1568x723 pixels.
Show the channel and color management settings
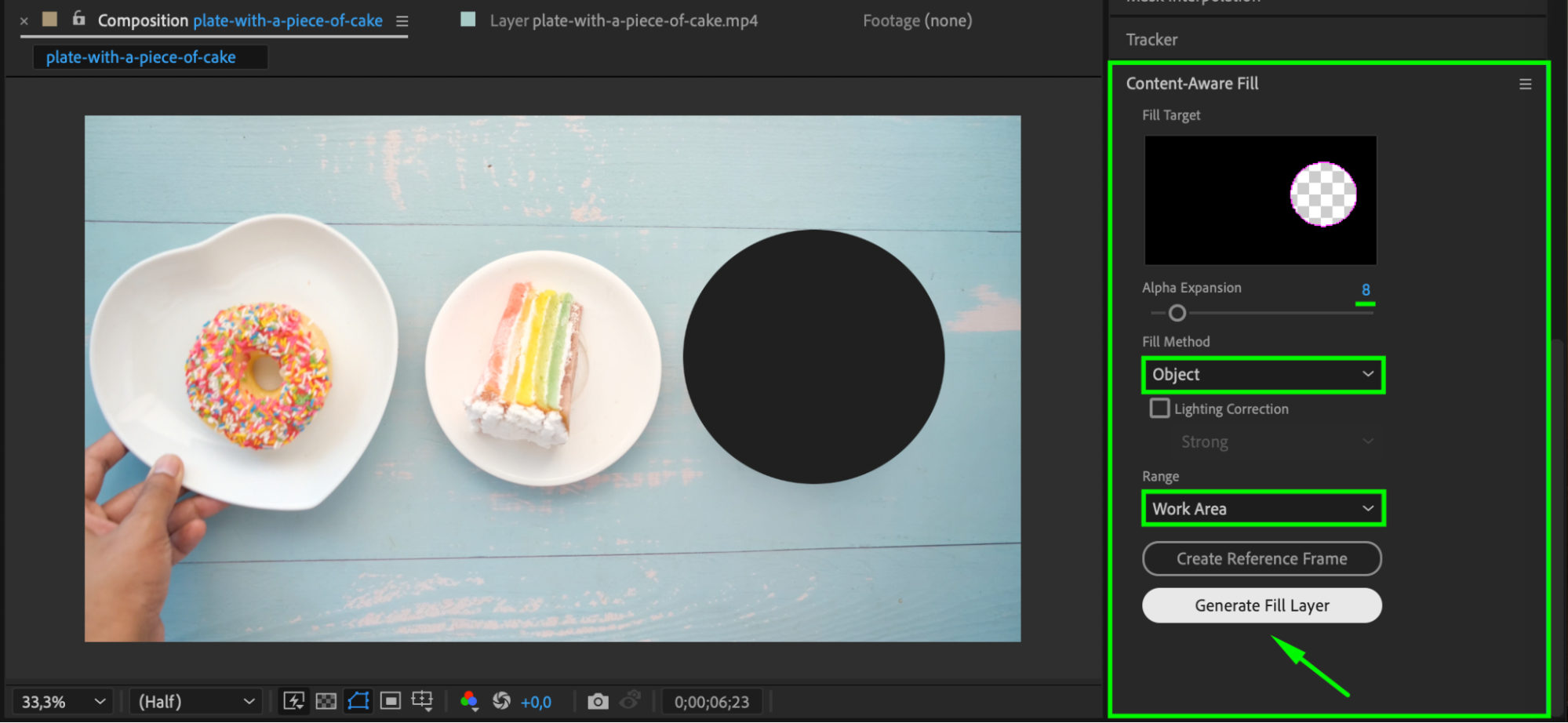469,700
